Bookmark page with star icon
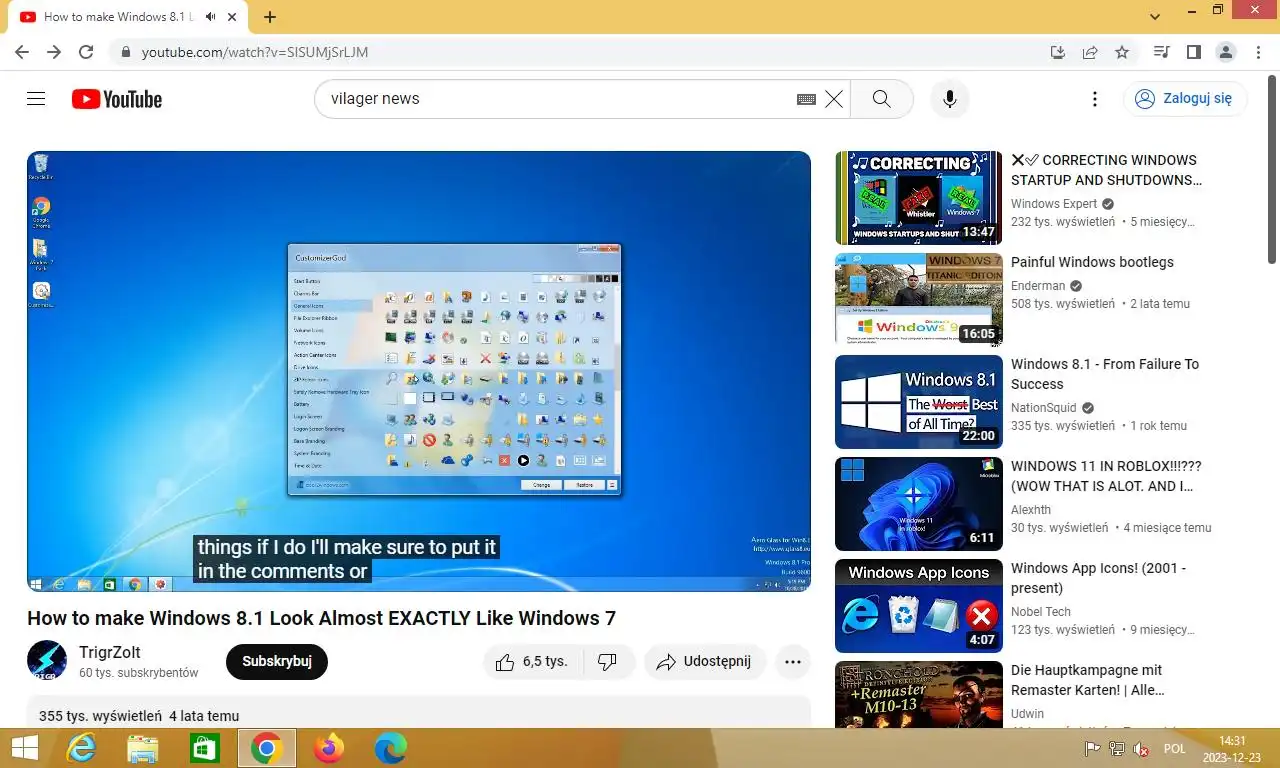1280x768 pixels. click(x=1122, y=52)
